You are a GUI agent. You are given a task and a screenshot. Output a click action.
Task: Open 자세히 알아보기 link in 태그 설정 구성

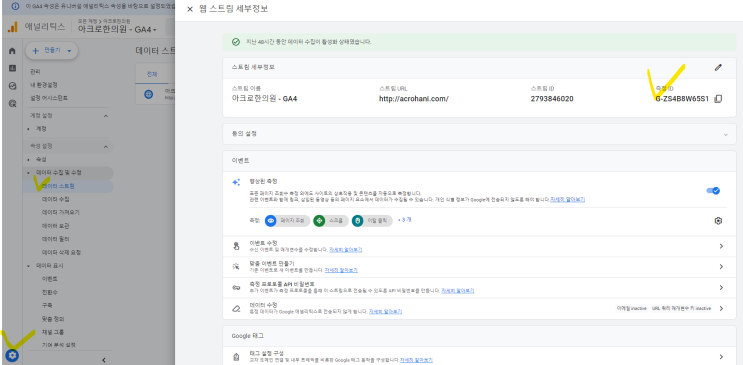click(x=416, y=360)
